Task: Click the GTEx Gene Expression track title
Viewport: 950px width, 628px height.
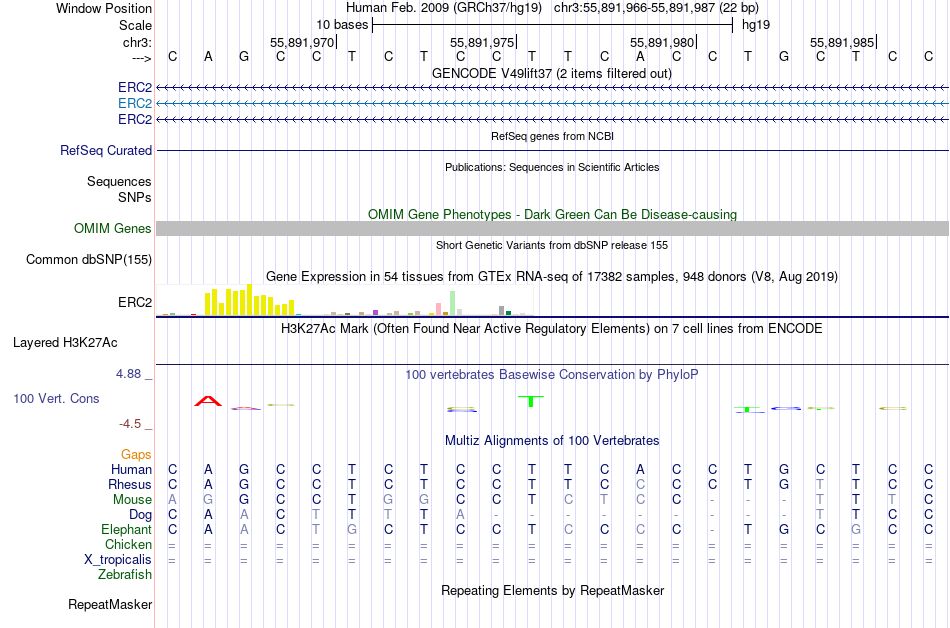Action: pyautogui.click(x=552, y=277)
